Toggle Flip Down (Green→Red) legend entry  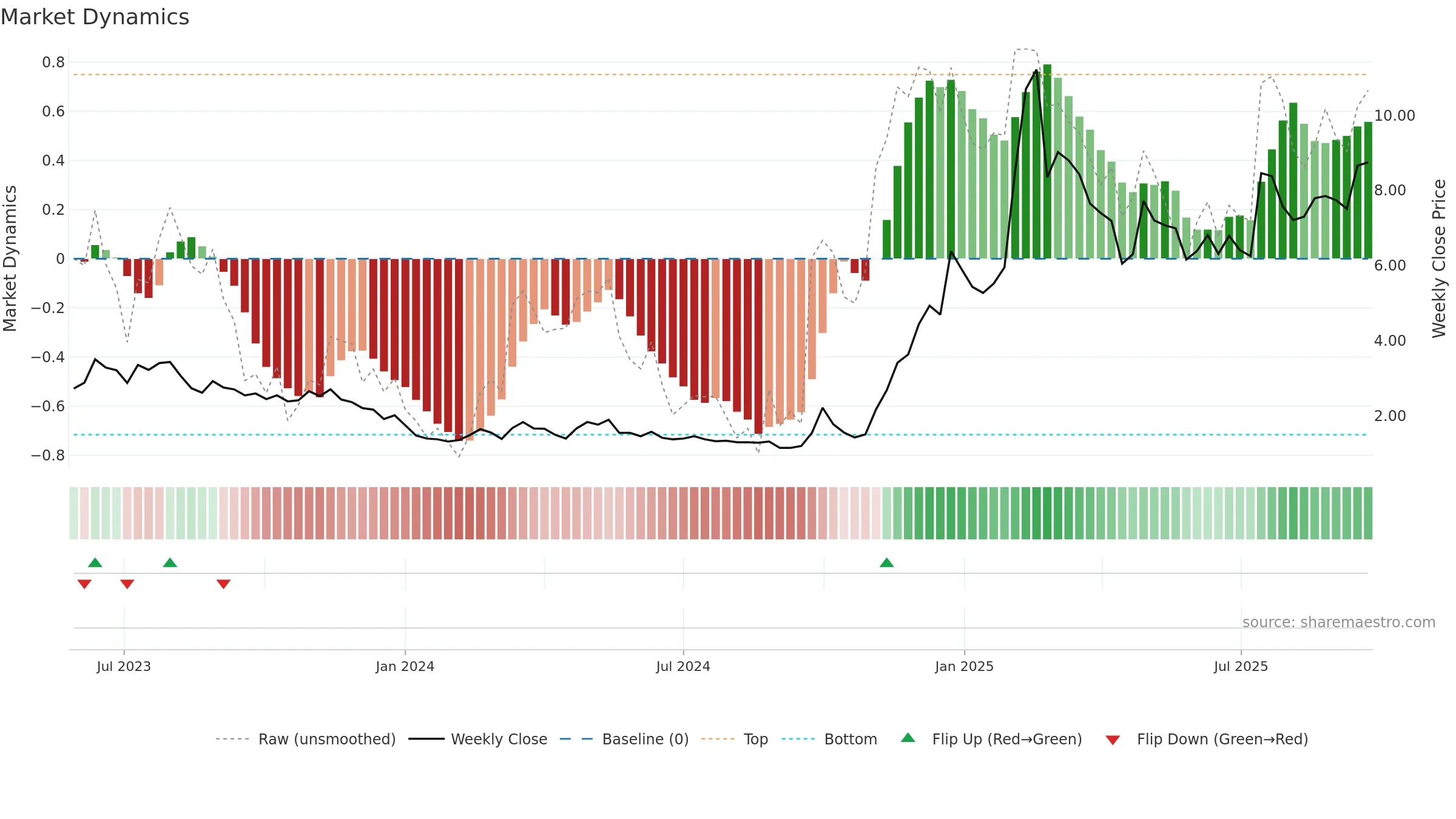(x=1206, y=739)
